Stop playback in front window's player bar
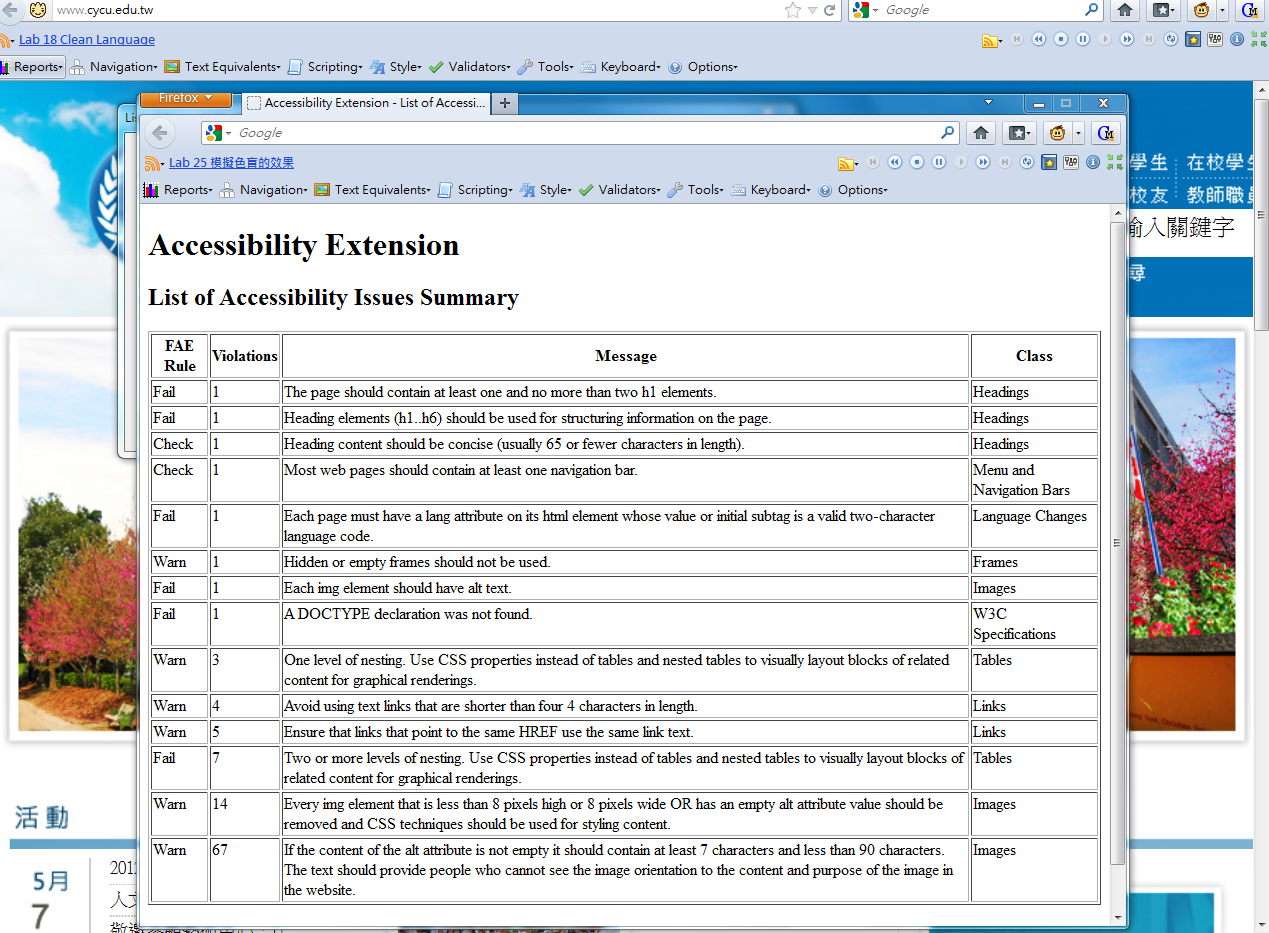The image size is (1269, 933). click(917, 162)
